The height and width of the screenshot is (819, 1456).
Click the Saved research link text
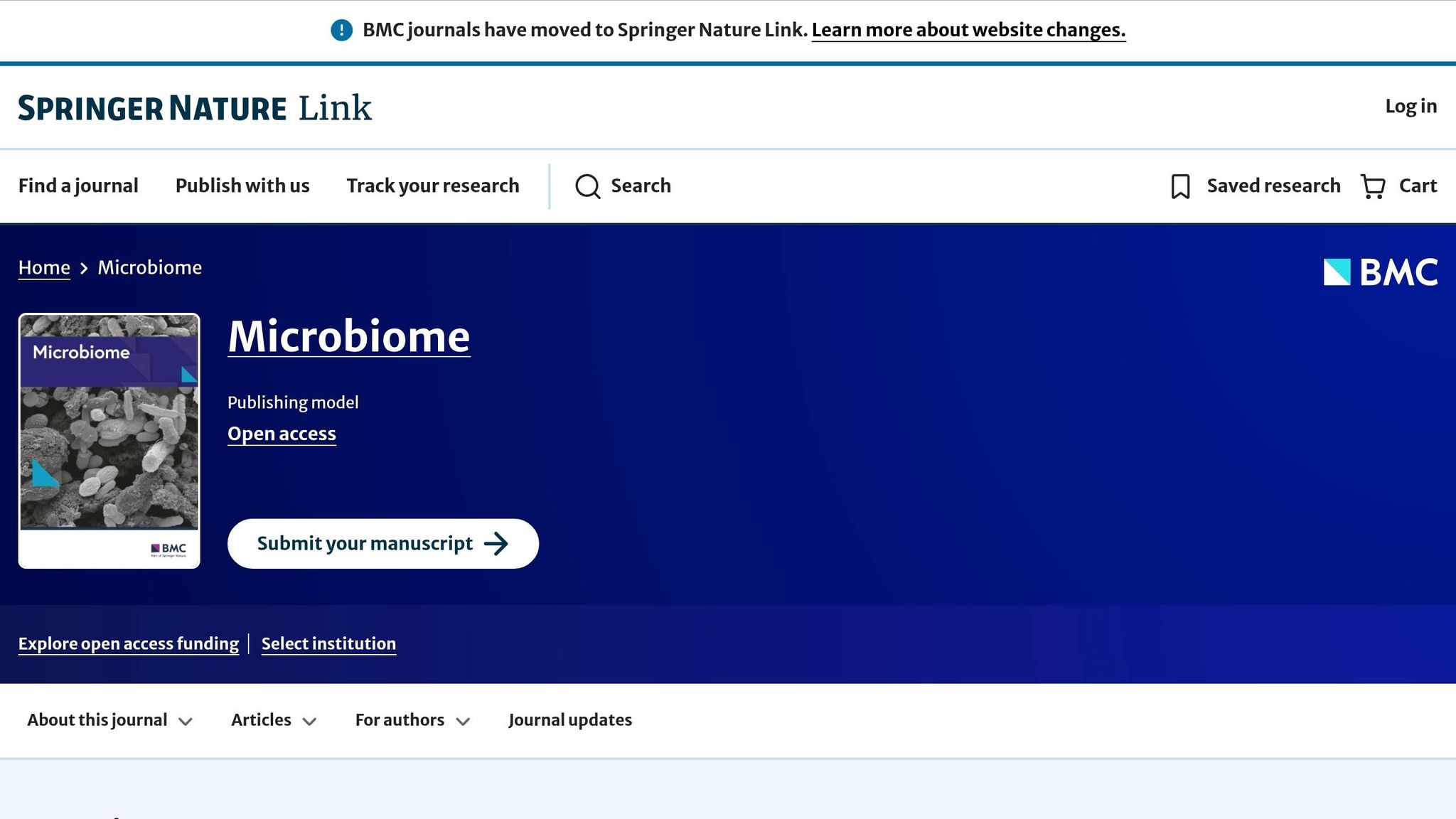tap(1273, 186)
